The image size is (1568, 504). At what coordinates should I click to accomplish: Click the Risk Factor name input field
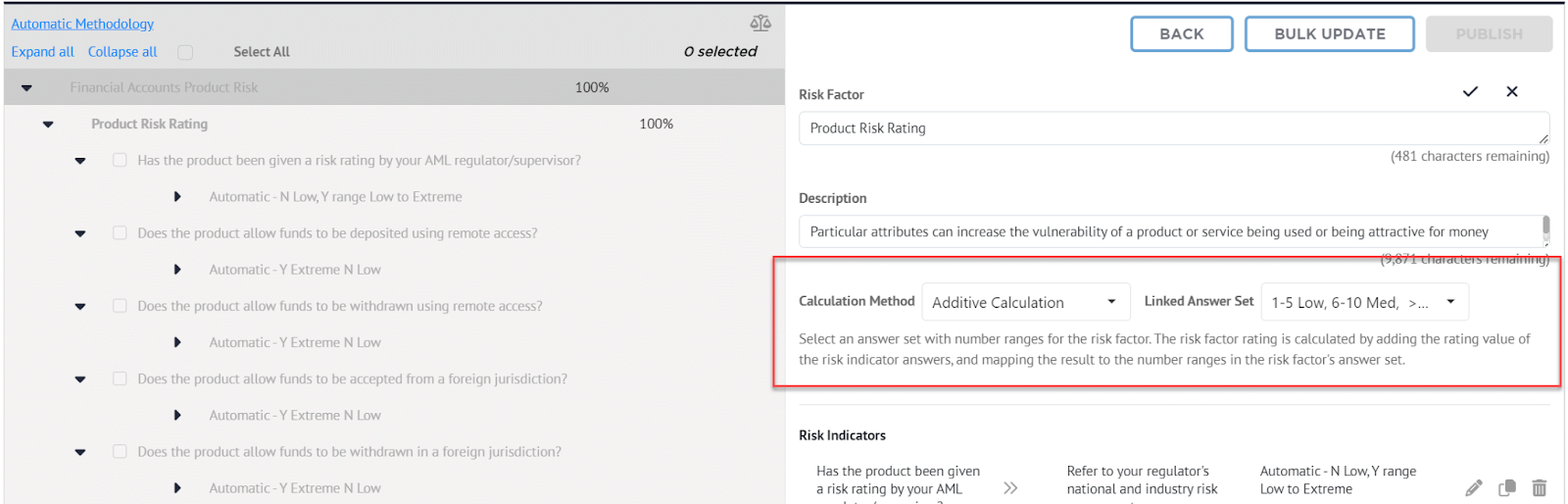pos(1174,128)
